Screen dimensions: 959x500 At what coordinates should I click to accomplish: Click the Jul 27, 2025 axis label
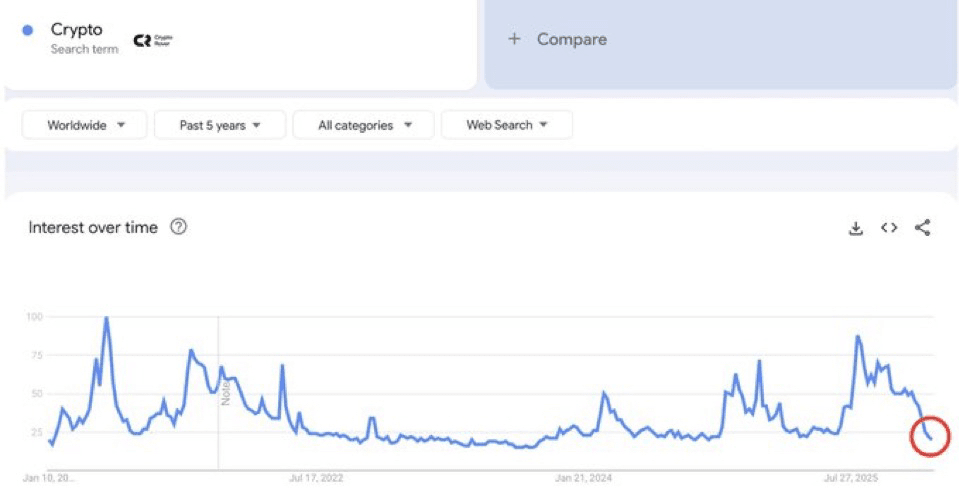(x=851, y=478)
